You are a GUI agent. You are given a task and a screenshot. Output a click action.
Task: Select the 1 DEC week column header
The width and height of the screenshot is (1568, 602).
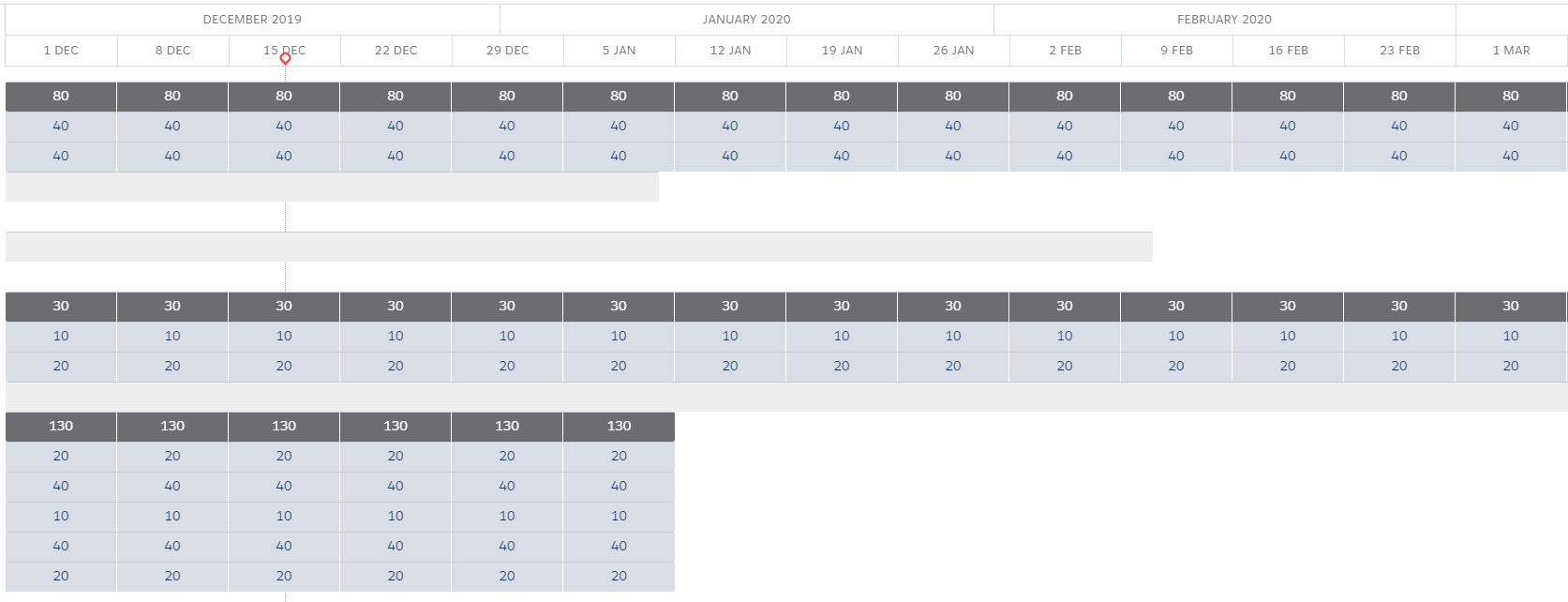(x=61, y=51)
